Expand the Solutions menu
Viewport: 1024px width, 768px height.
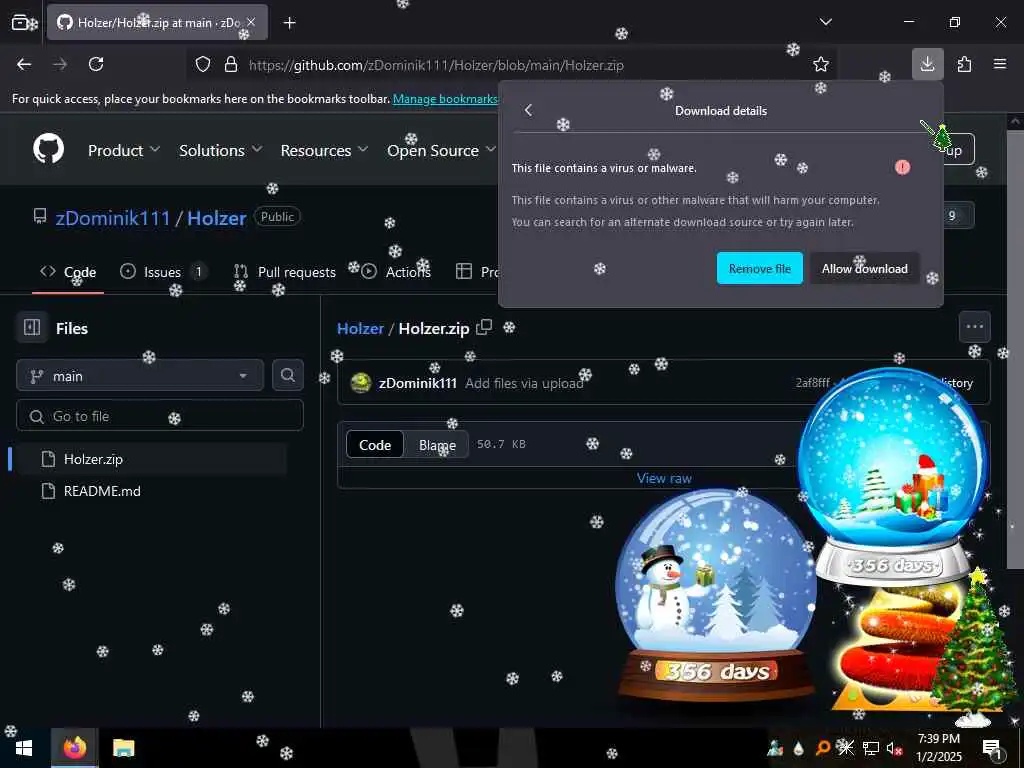(x=221, y=150)
